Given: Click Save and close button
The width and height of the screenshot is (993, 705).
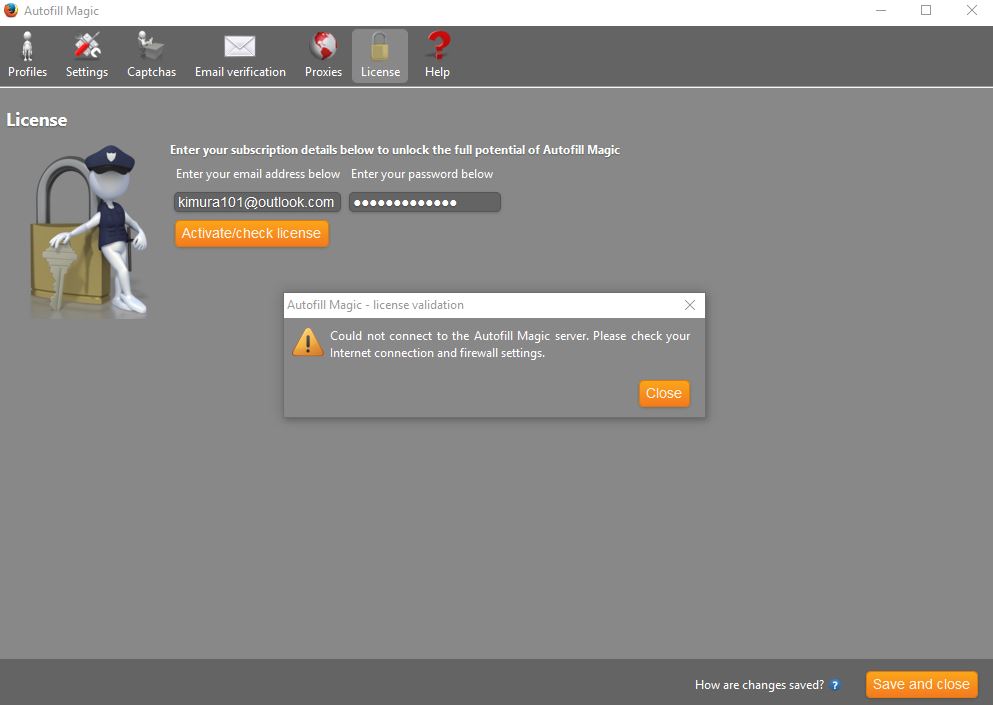Looking at the screenshot, I should point(921,684).
